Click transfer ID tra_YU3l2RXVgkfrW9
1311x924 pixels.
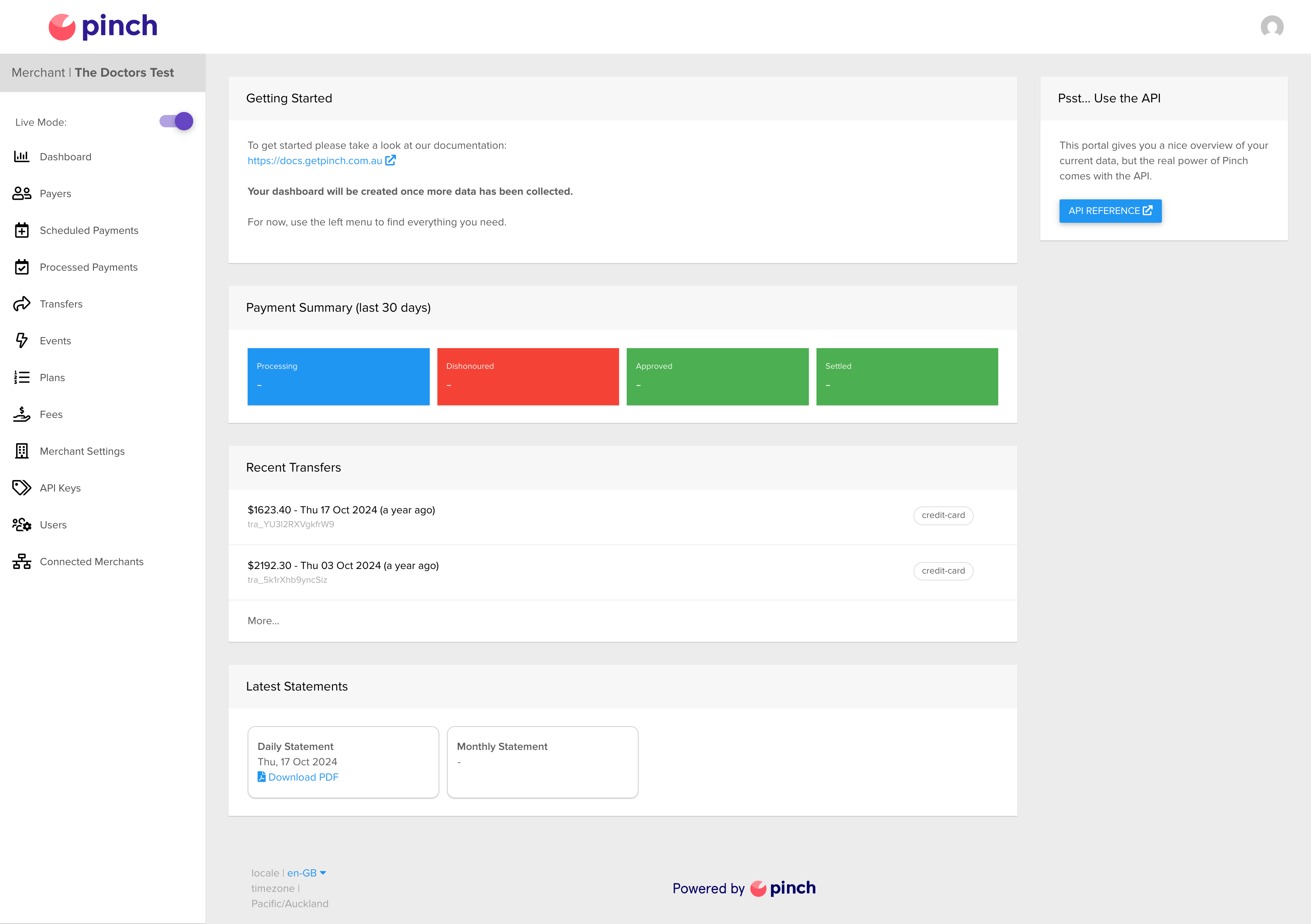291,524
